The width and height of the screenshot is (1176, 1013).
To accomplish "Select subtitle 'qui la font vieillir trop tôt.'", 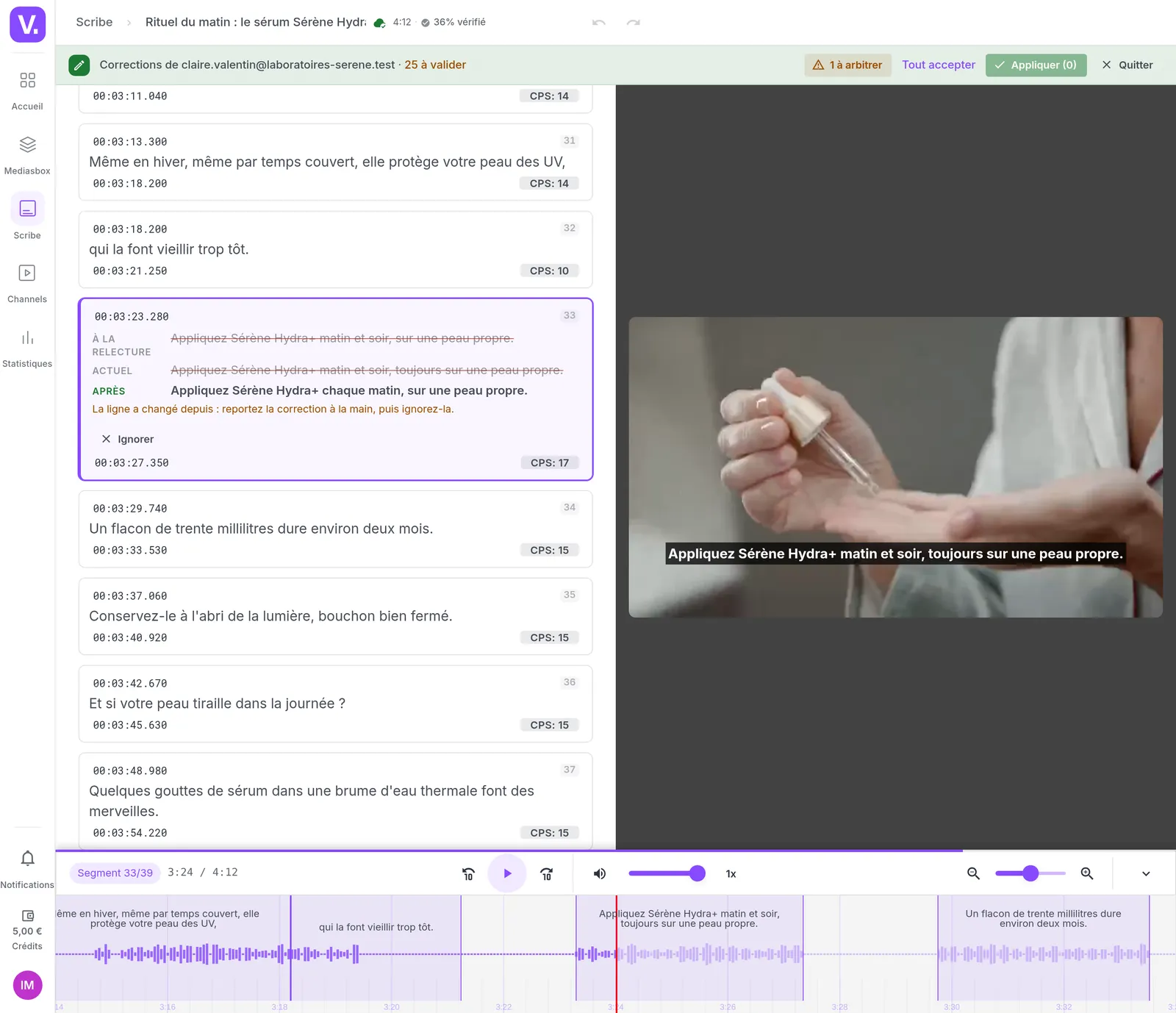I will coord(335,249).
